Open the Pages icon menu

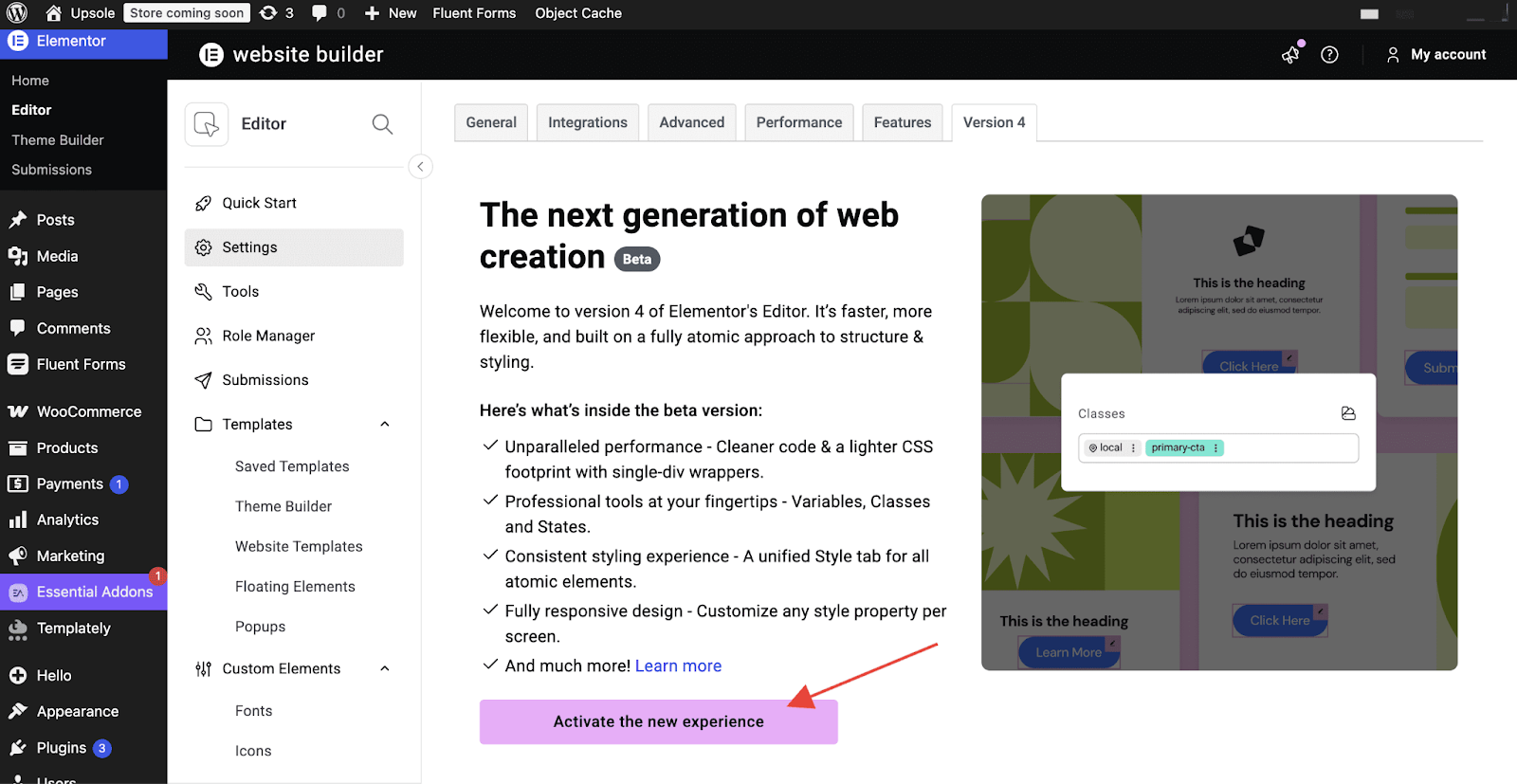click(x=18, y=292)
